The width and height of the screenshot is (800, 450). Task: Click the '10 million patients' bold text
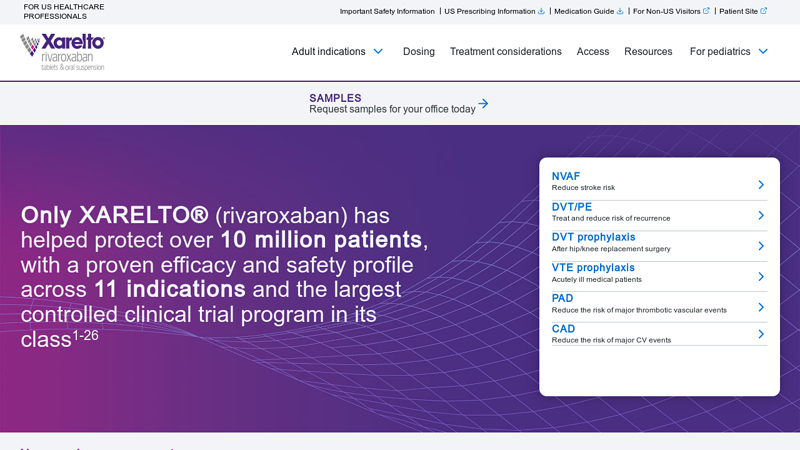coord(321,240)
